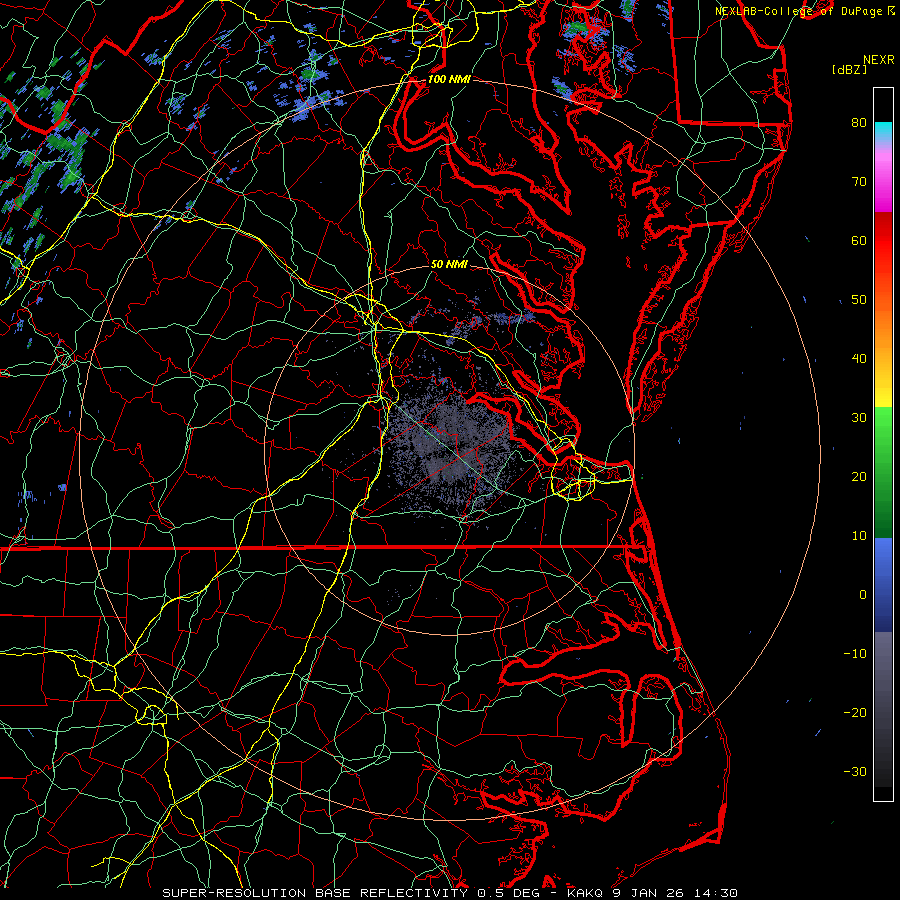Click the SUPER-RESOLUTION BASE REFLECTIVITY caption text
The image size is (900, 900).
(315, 893)
